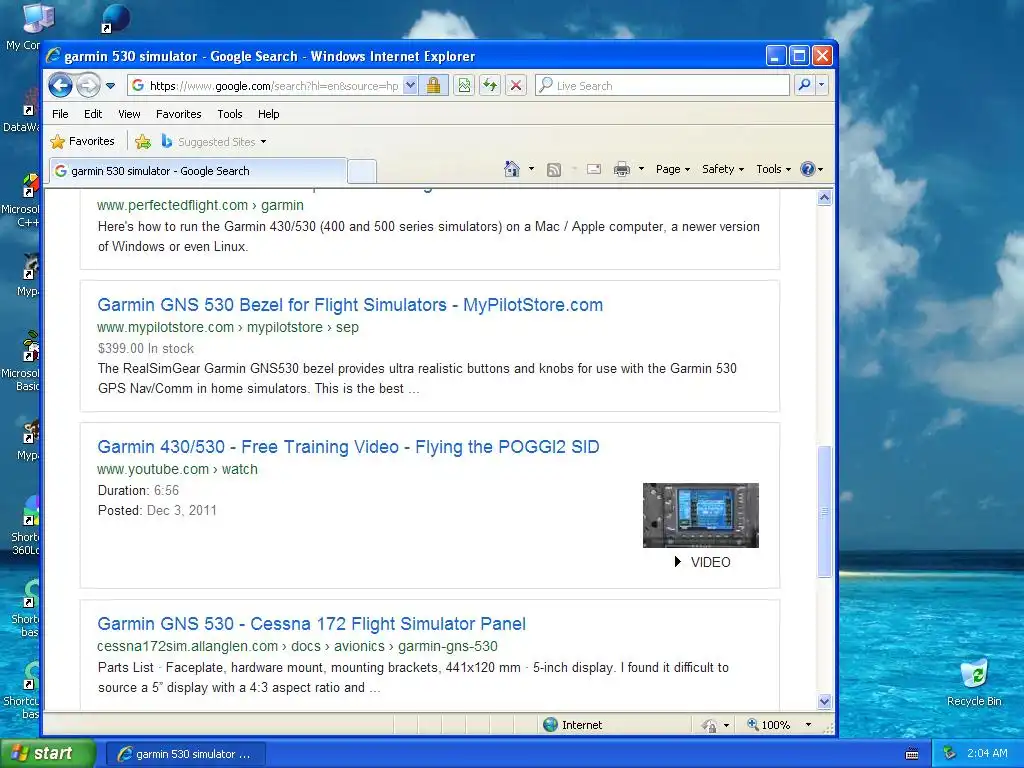Expand the address bar history dropdown
Image resolution: width=1024 pixels, height=768 pixels.
[x=410, y=86]
